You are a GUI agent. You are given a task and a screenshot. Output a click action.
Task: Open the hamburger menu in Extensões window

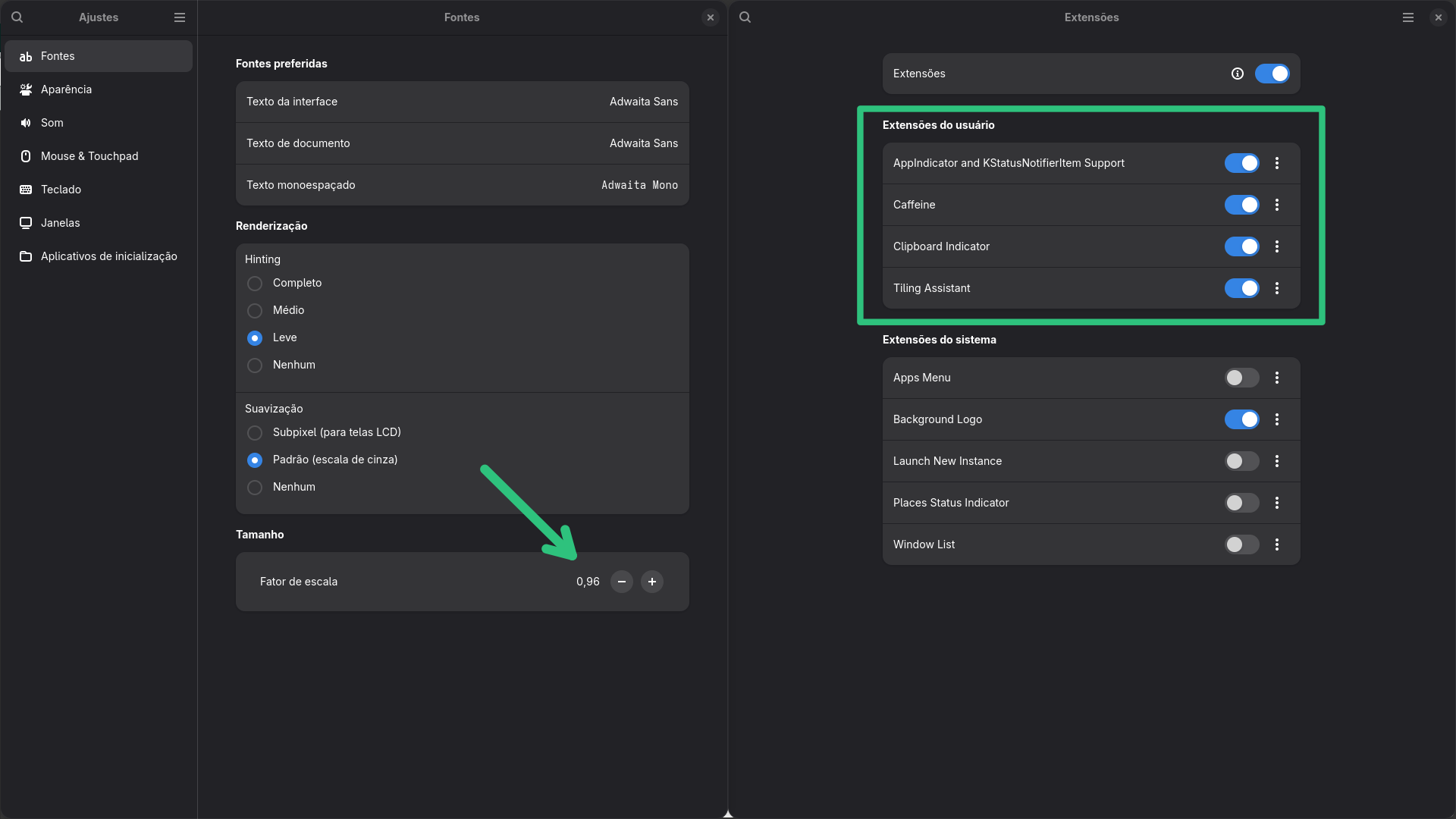click(x=1408, y=17)
